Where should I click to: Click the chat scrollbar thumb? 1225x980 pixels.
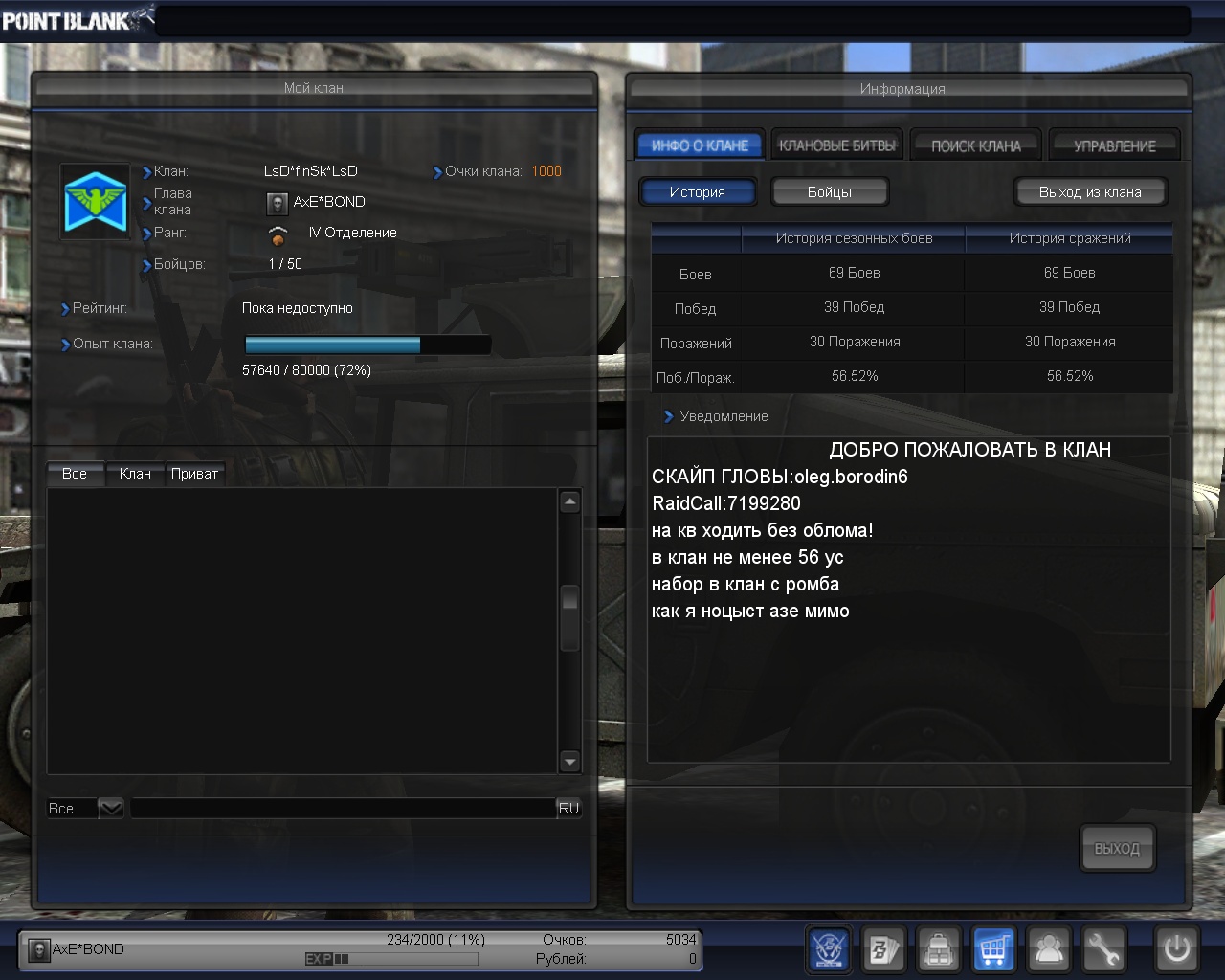(569, 617)
